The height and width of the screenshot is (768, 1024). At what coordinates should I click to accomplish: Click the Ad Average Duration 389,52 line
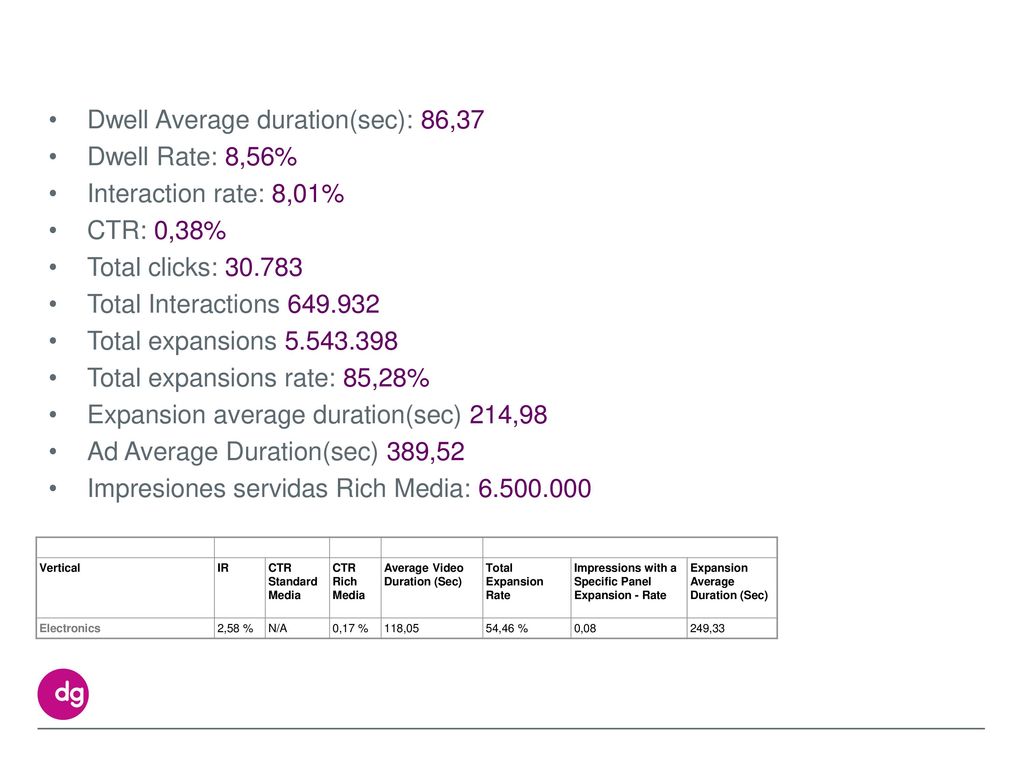tap(276, 452)
